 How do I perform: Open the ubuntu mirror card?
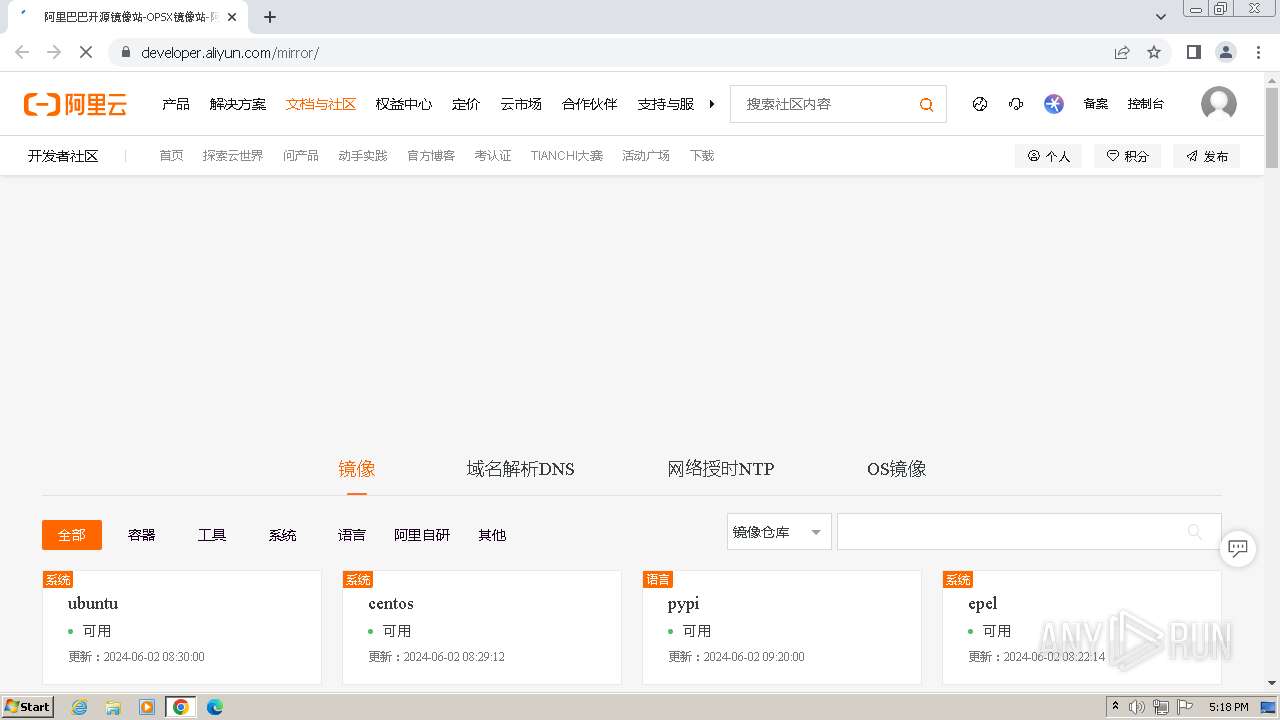(x=182, y=627)
